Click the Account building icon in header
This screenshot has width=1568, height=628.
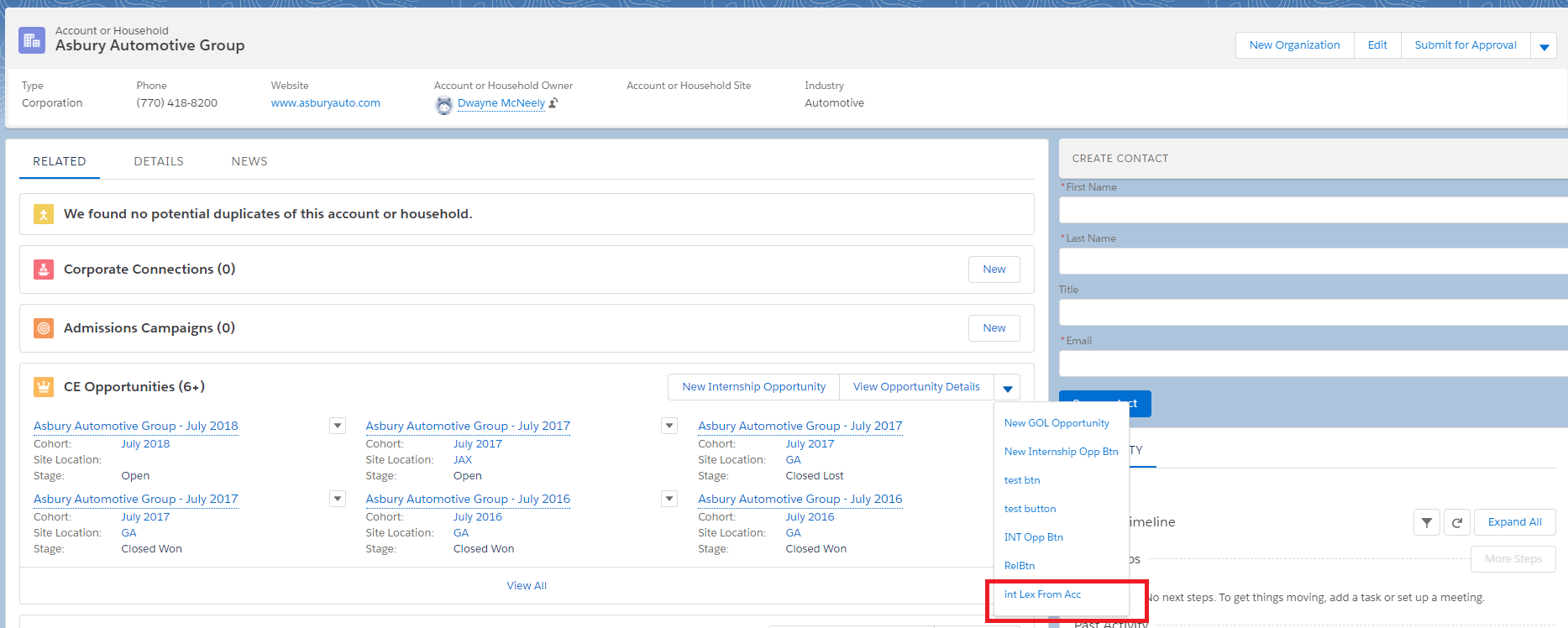tap(32, 39)
